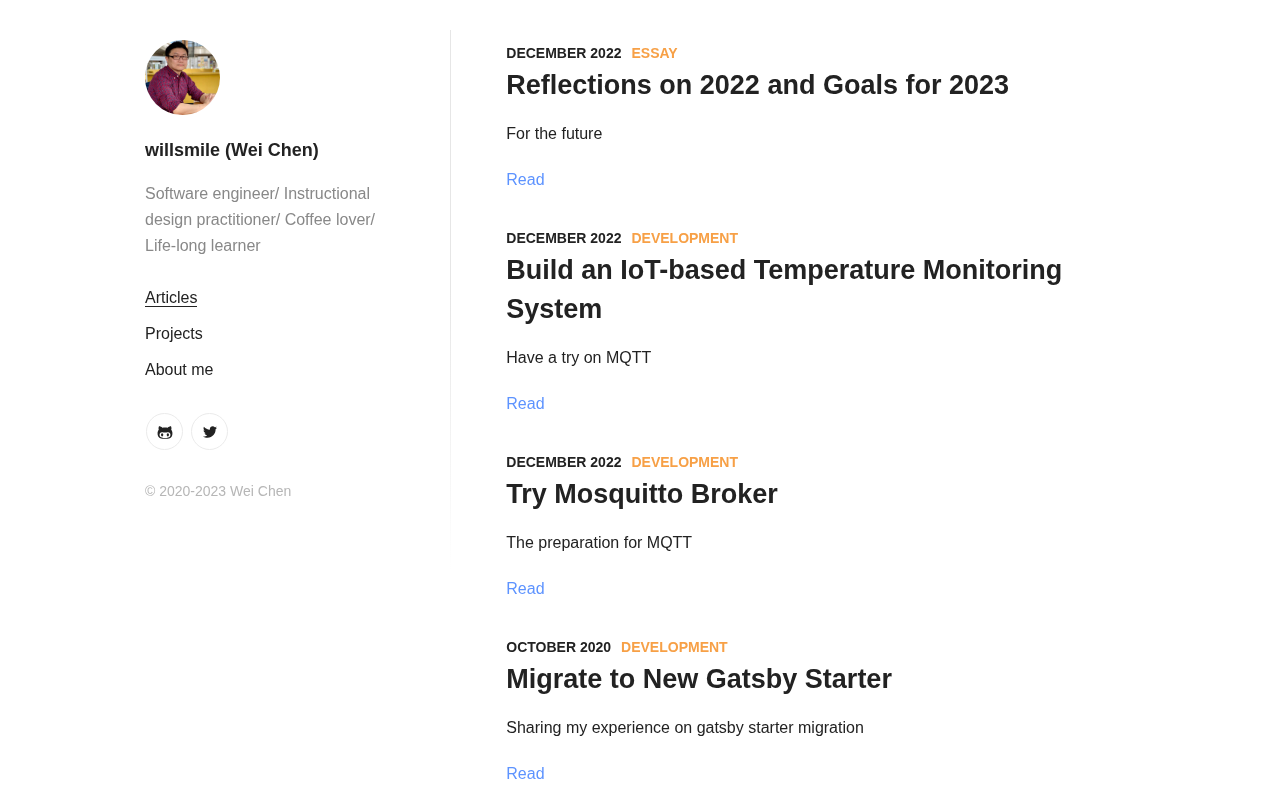Click the Software engineer bio description text
Viewport: 1280px width, 800px height.
tap(260, 220)
